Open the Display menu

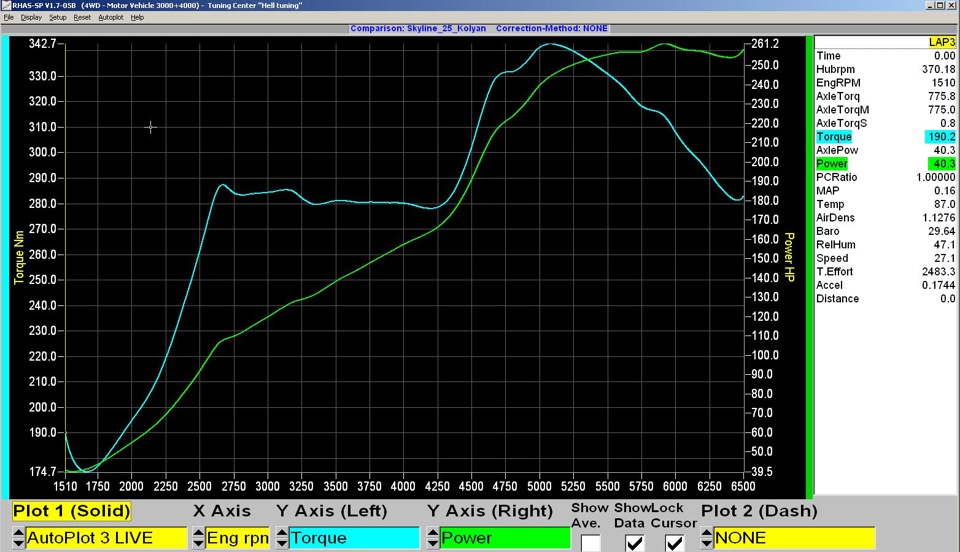point(31,17)
